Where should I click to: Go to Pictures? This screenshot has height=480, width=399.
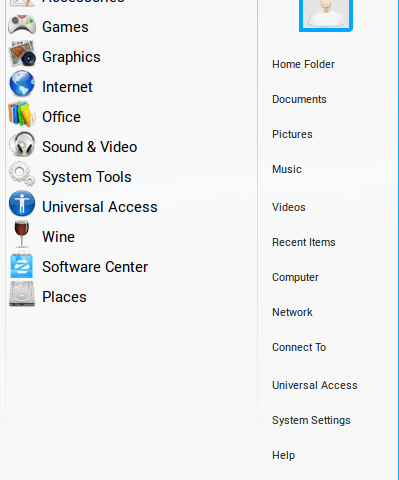click(x=292, y=134)
